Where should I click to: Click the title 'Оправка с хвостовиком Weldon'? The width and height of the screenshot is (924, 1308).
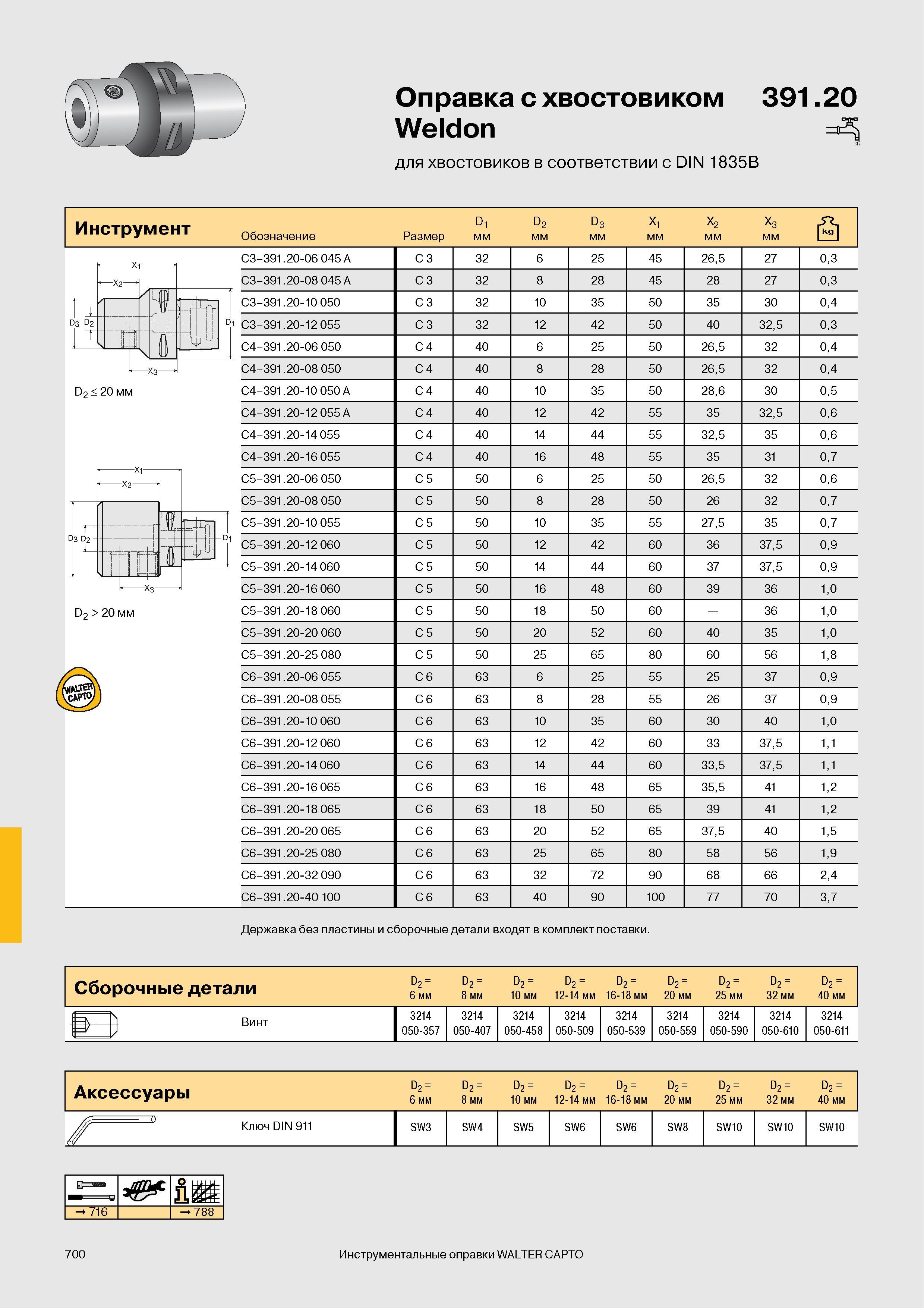pyautogui.click(x=559, y=113)
